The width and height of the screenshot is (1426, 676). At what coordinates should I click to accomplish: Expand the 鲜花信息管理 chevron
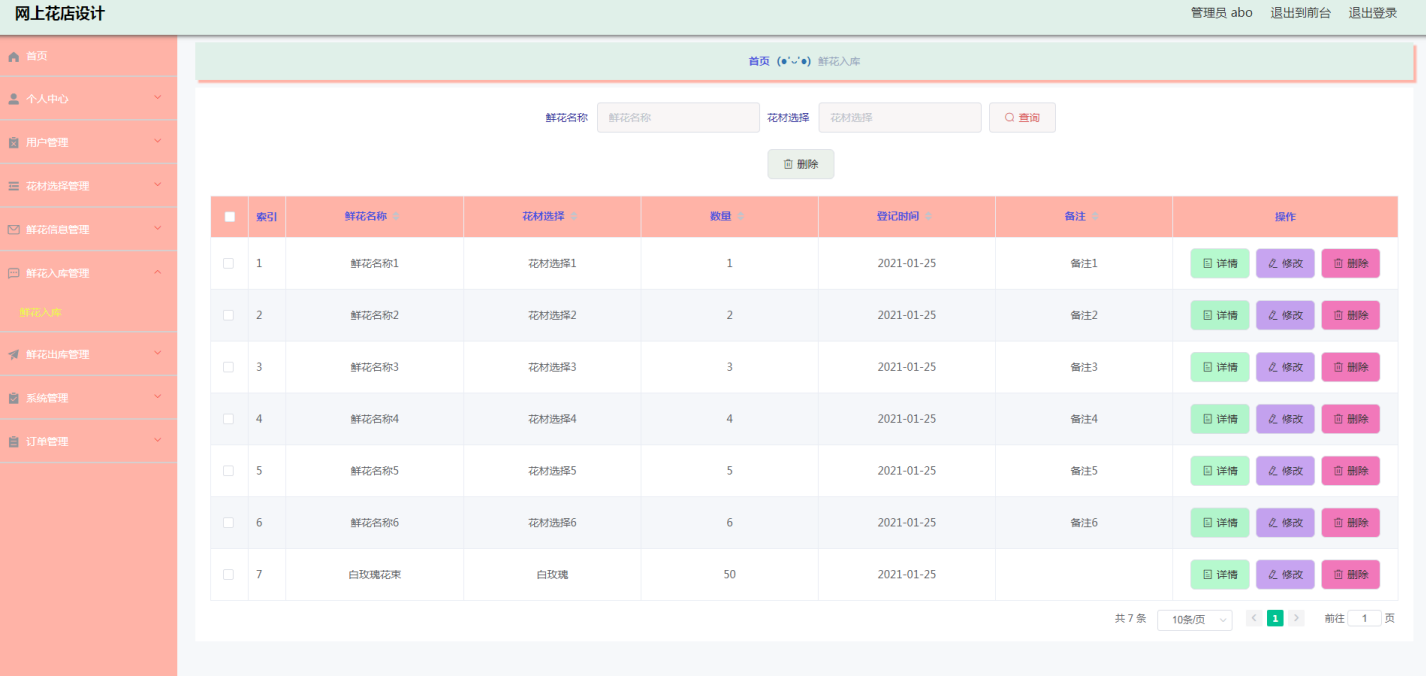(158, 228)
